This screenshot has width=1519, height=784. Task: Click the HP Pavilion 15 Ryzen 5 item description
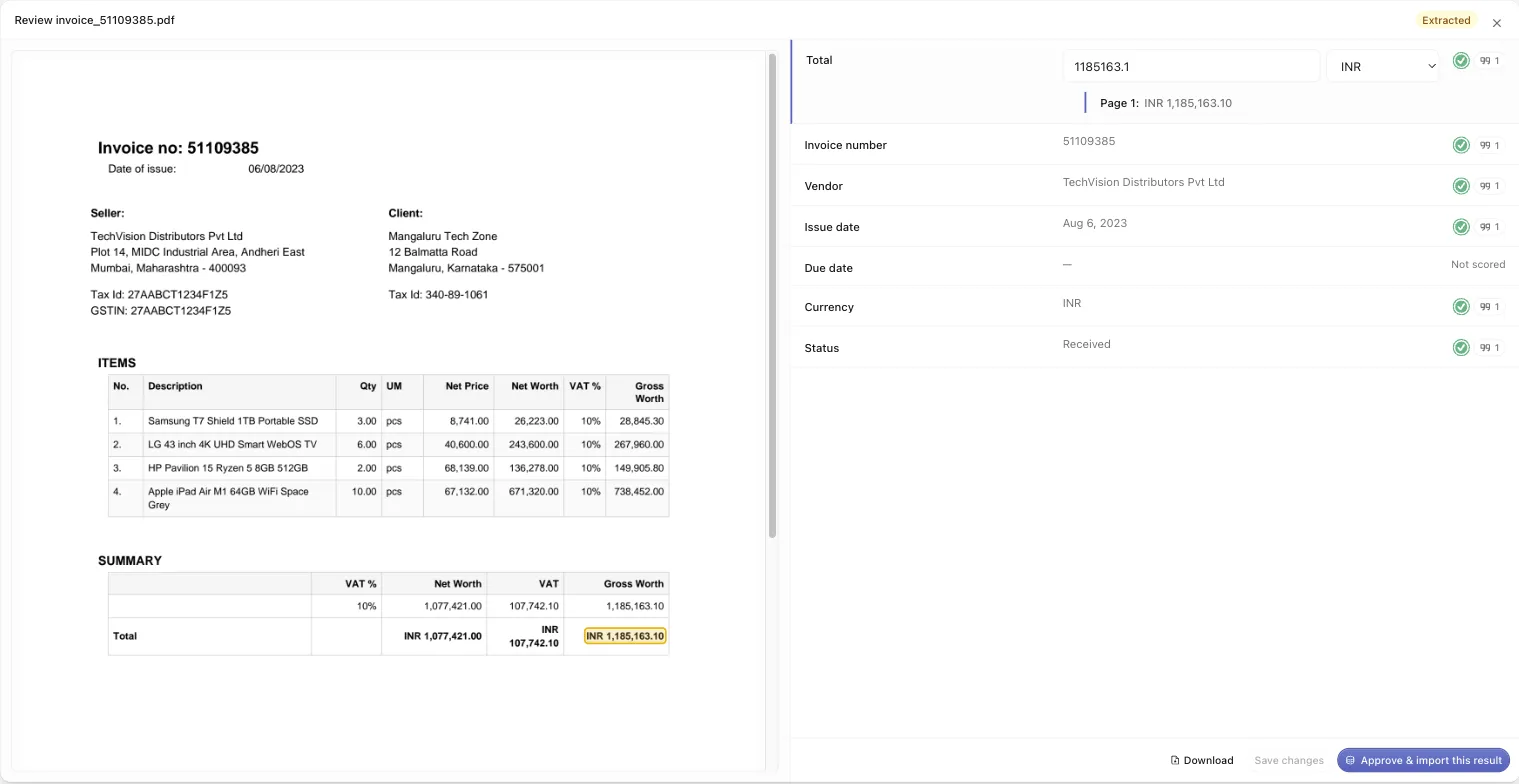pyautogui.click(x=228, y=468)
